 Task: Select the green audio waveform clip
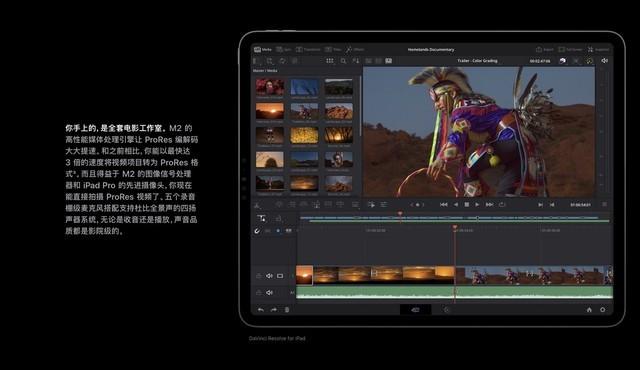[x=454, y=292]
